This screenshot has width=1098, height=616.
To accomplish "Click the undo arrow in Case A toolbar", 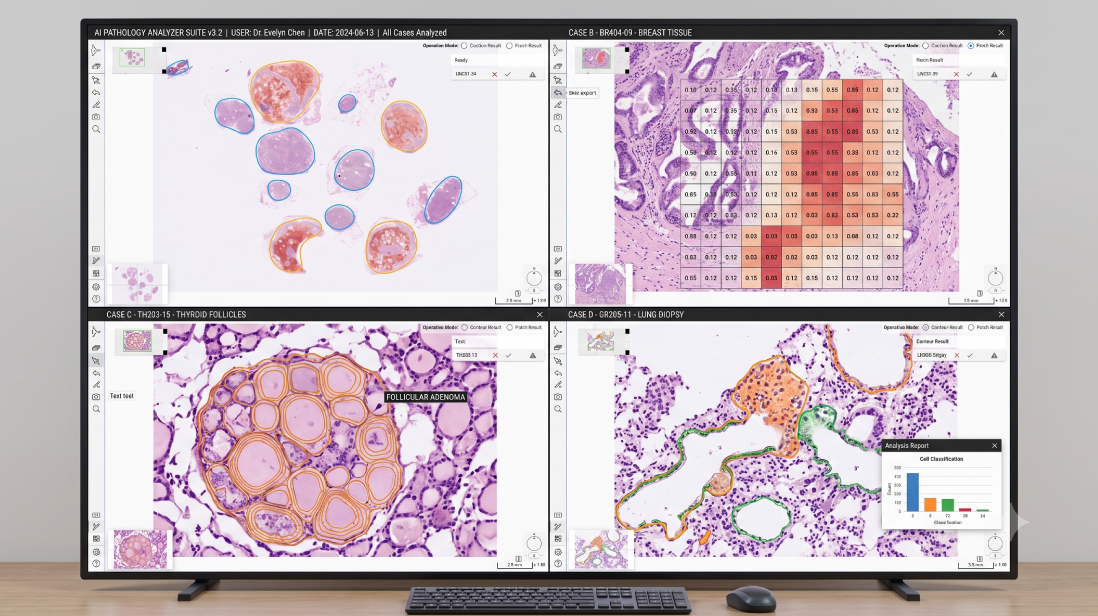I will (x=96, y=92).
